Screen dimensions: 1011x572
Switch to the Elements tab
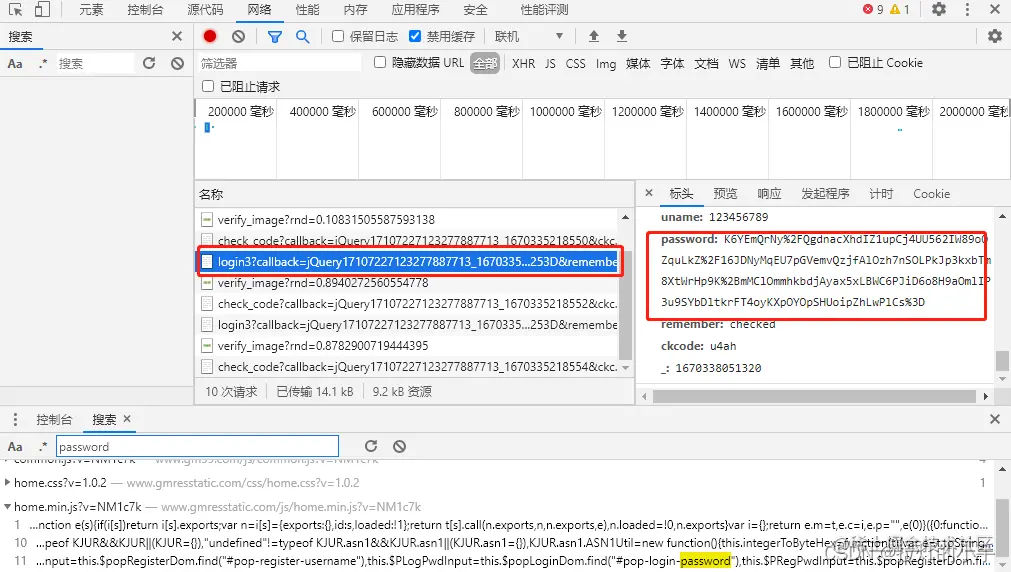click(x=91, y=10)
